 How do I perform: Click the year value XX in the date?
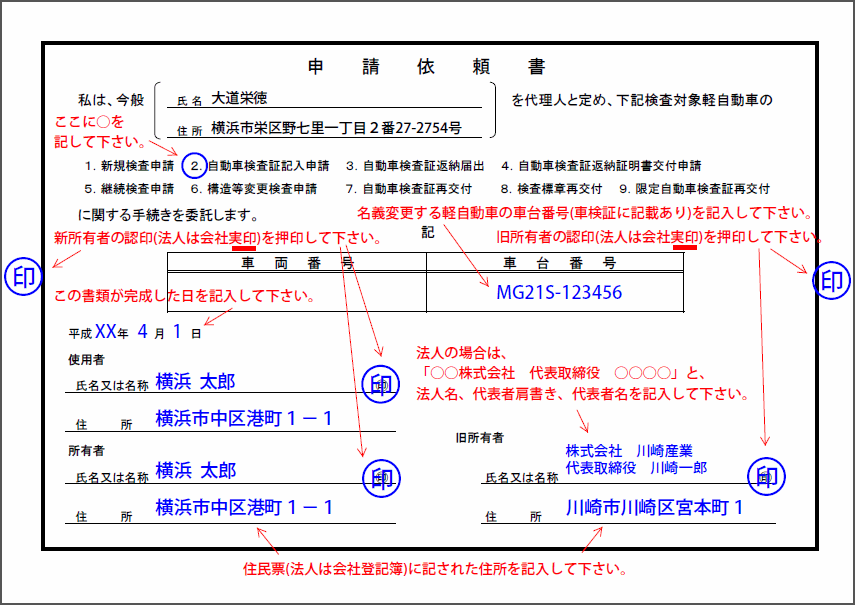coord(105,331)
